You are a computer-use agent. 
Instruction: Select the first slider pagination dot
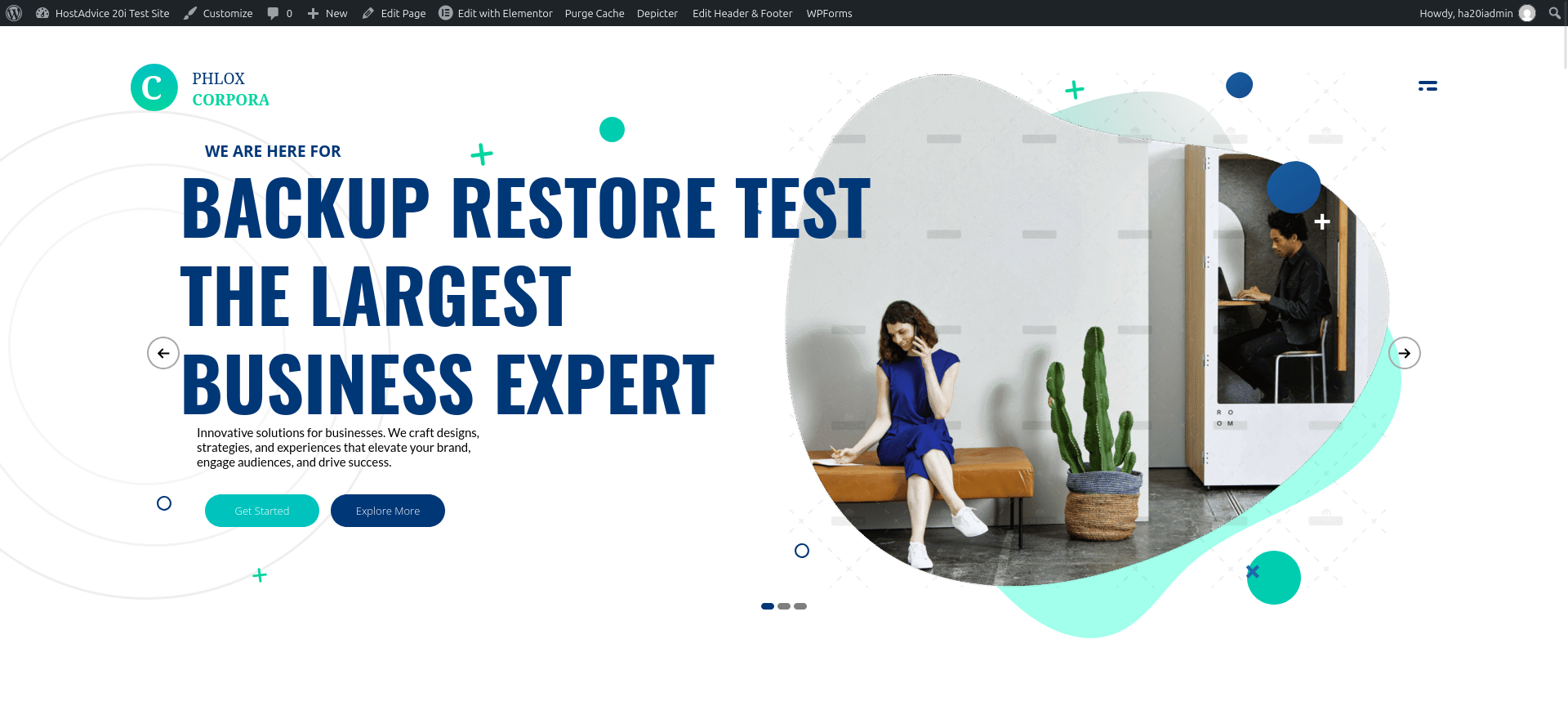[x=768, y=606]
